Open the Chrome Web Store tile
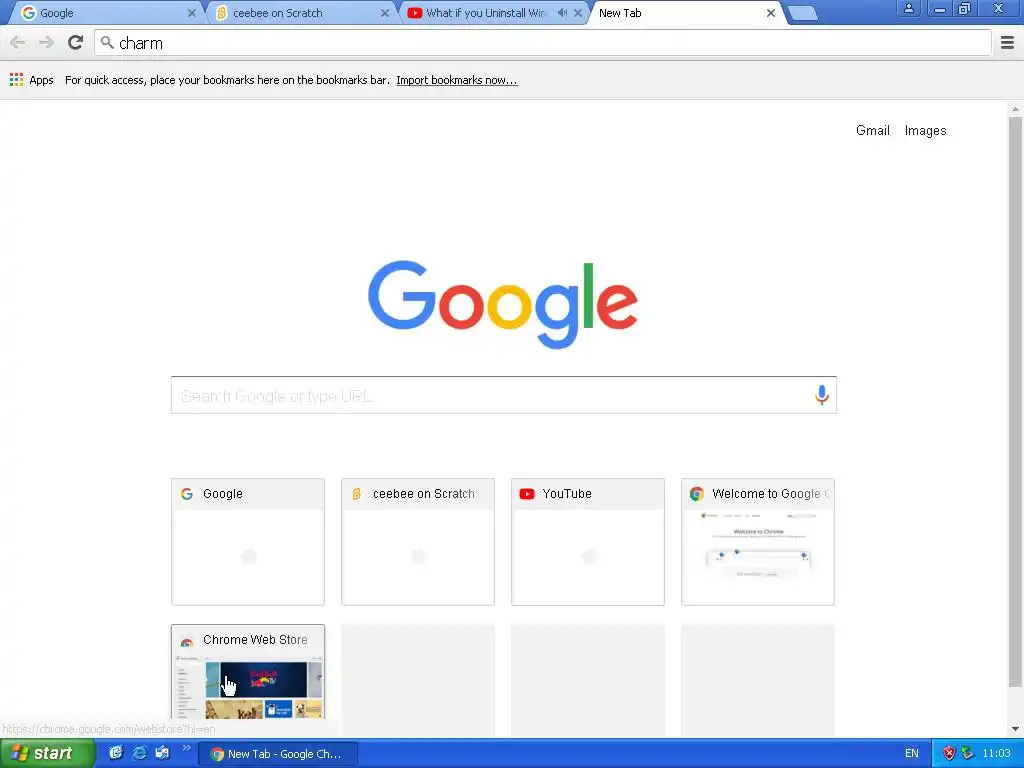This screenshot has height=768, width=1024. pos(248,672)
